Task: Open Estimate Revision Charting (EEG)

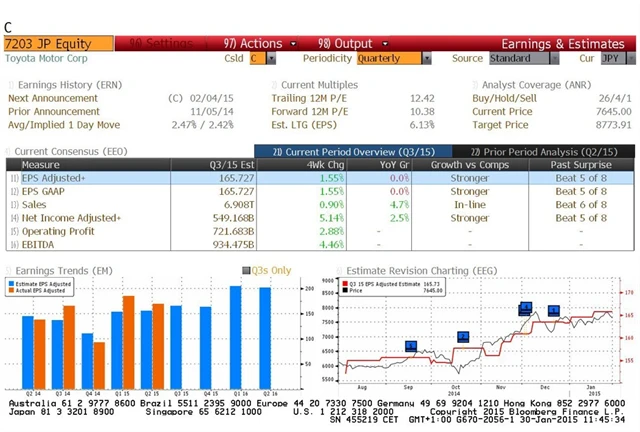Action: point(422,271)
